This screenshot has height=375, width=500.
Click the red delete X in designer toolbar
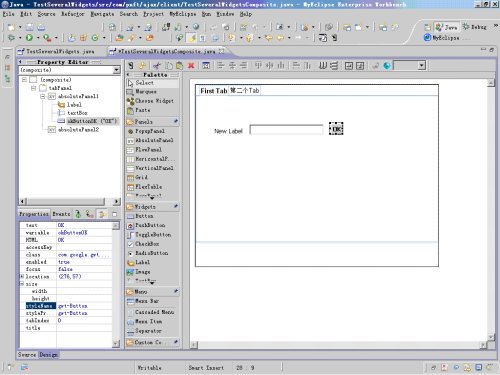[191, 66]
